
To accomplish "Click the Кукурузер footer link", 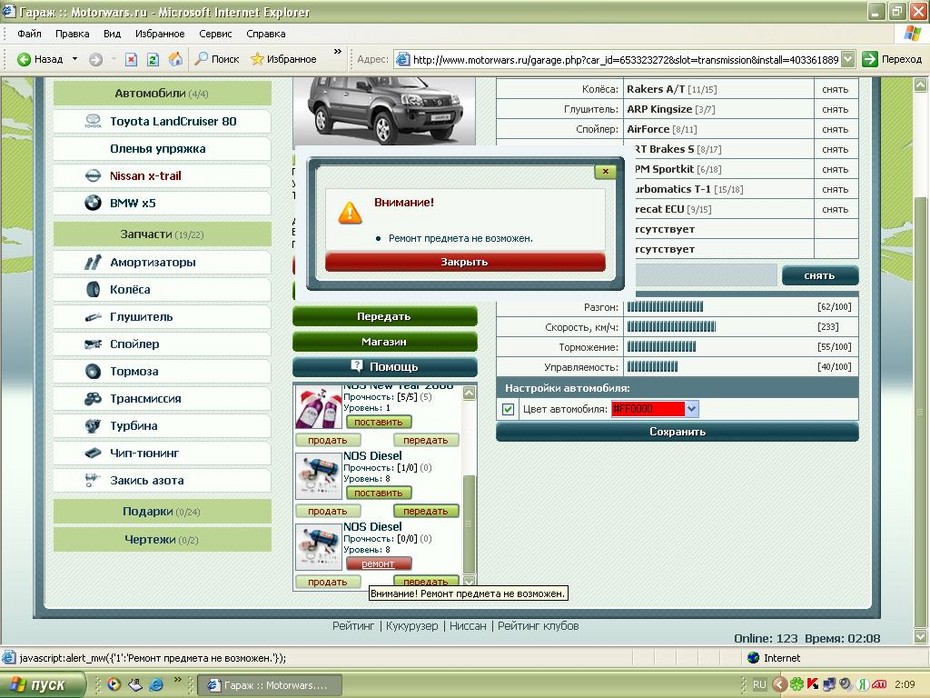I will click(x=412, y=626).
